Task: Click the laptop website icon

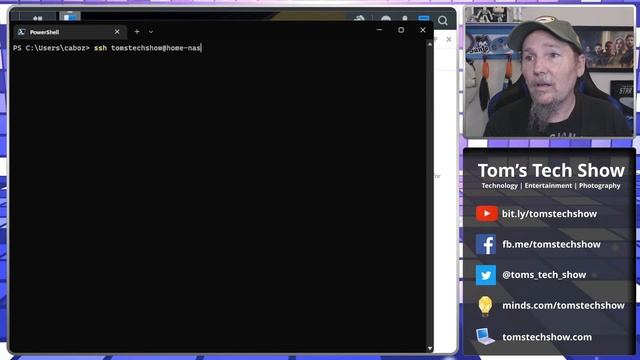Action: (485, 337)
